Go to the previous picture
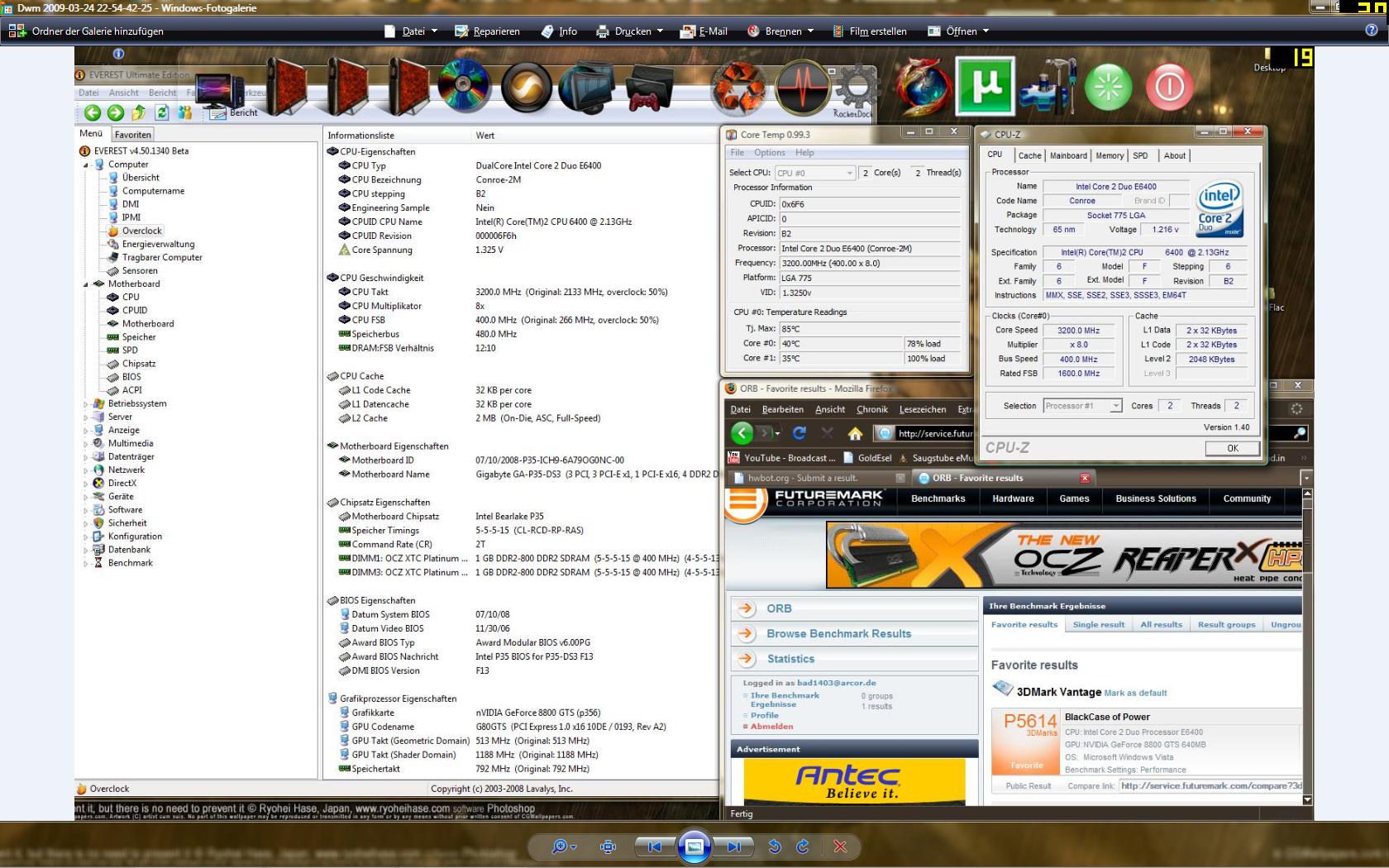1389x868 pixels. (x=655, y=847)
